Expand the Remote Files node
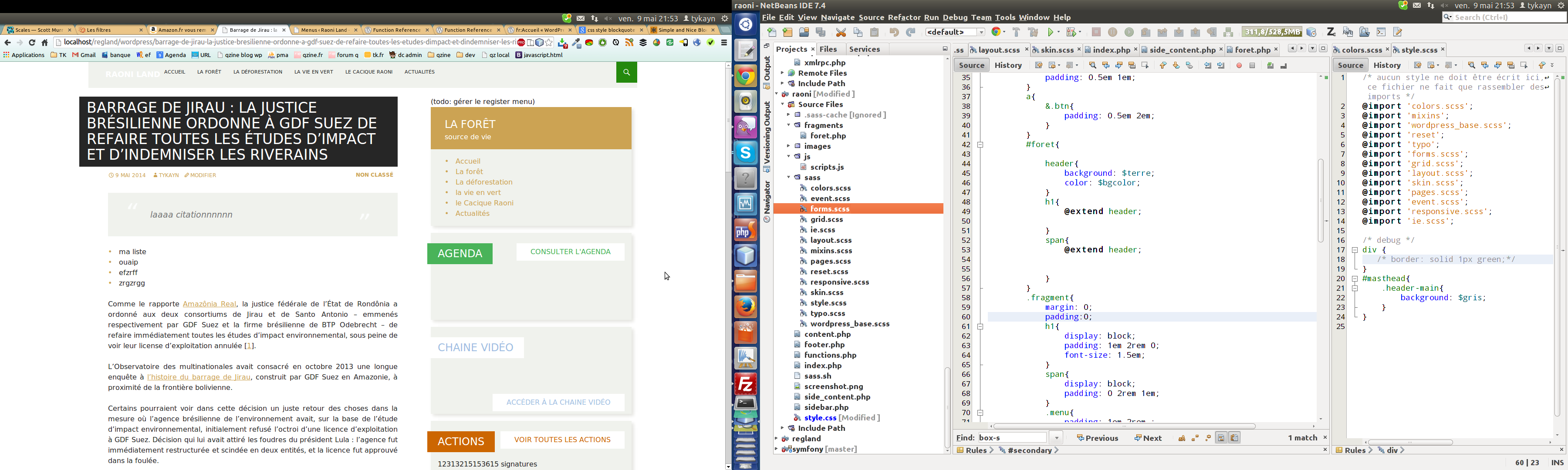 782,73
